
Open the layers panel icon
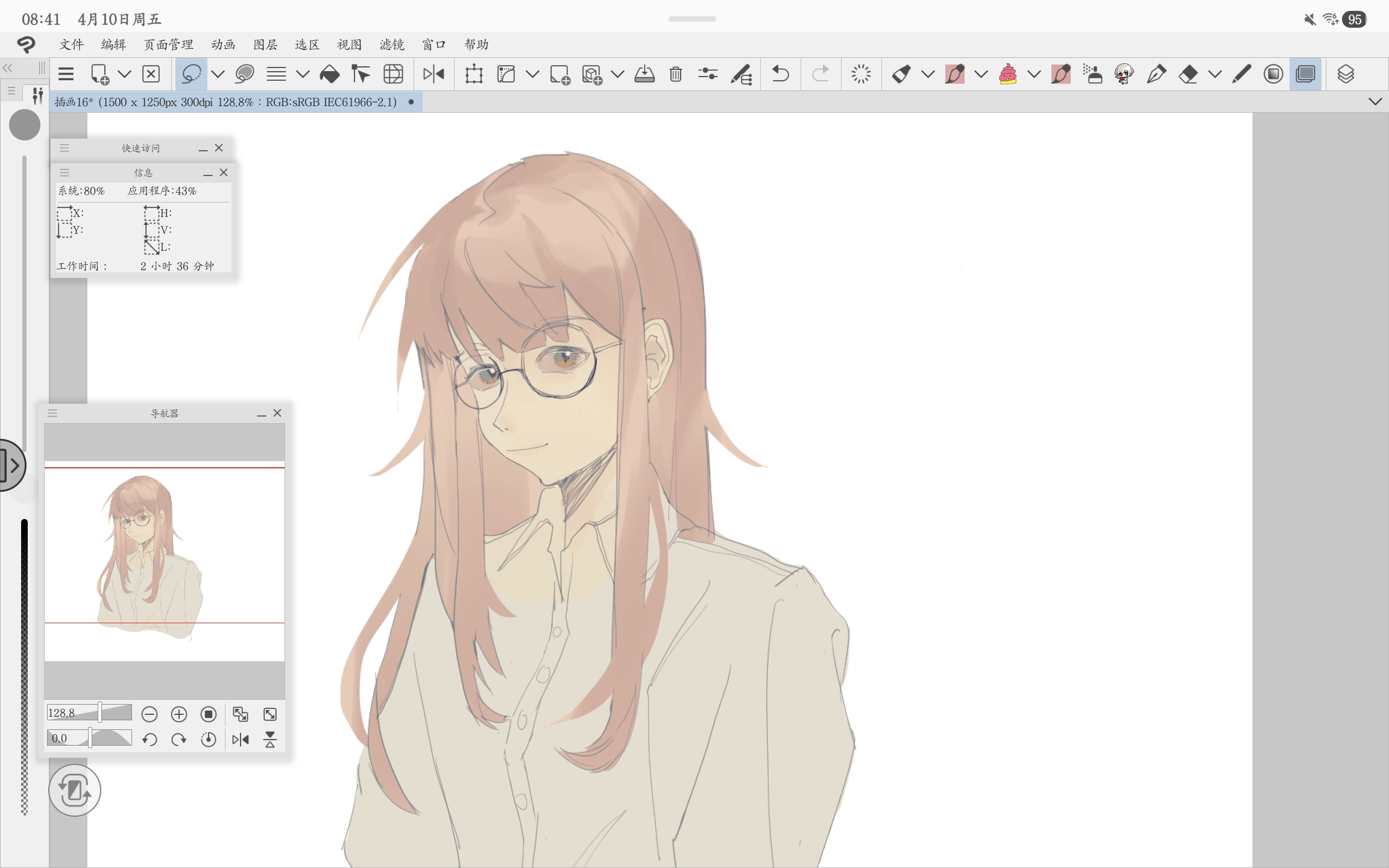[x=1345, y=74]
